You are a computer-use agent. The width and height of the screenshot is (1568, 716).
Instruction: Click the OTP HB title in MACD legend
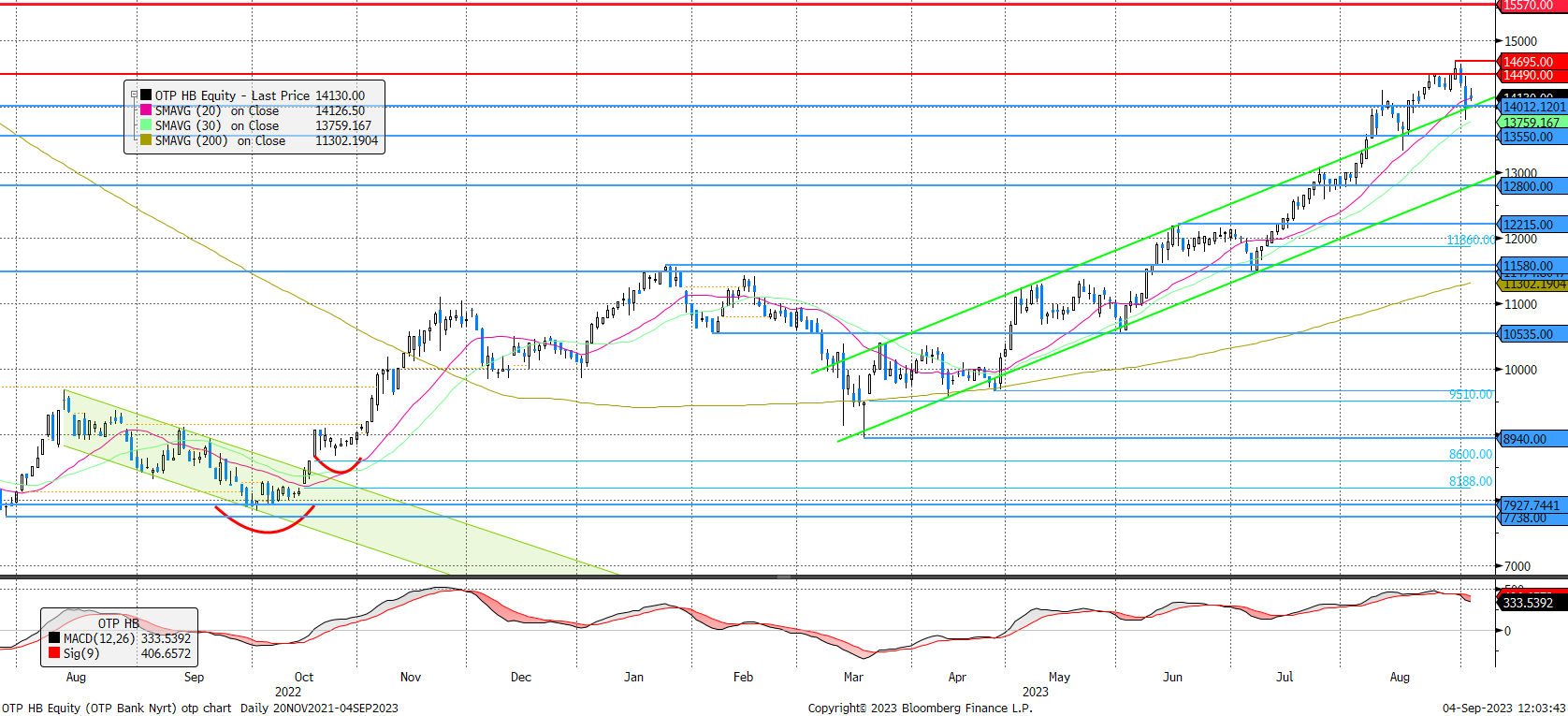coord(119,623)
